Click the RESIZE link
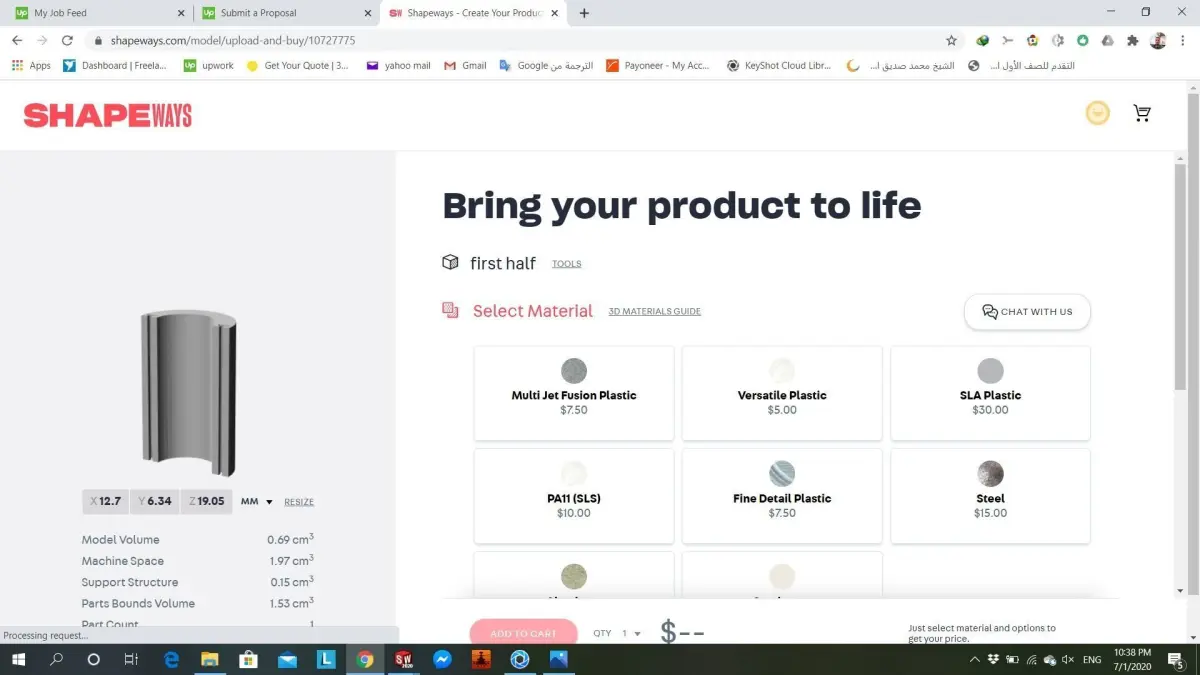The image size is (1200, 675). coord(299,502)
